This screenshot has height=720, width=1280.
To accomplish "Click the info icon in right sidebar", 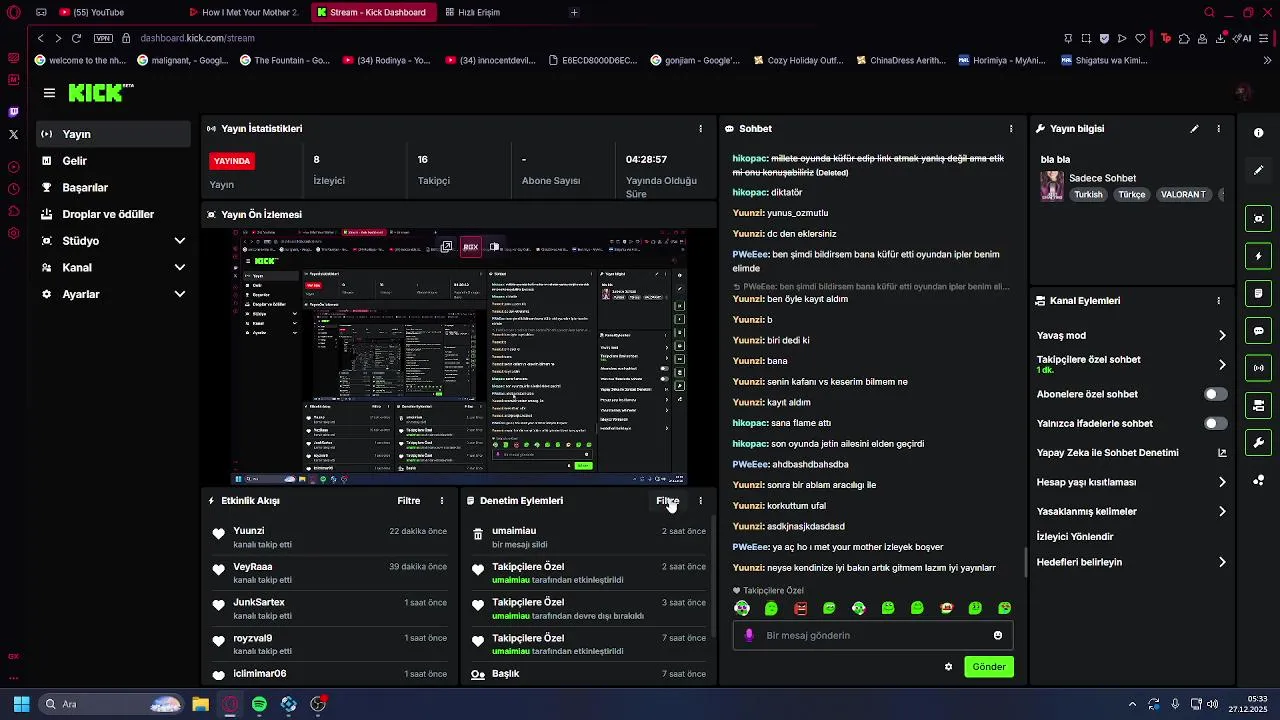I will [x=1258, y=133].
